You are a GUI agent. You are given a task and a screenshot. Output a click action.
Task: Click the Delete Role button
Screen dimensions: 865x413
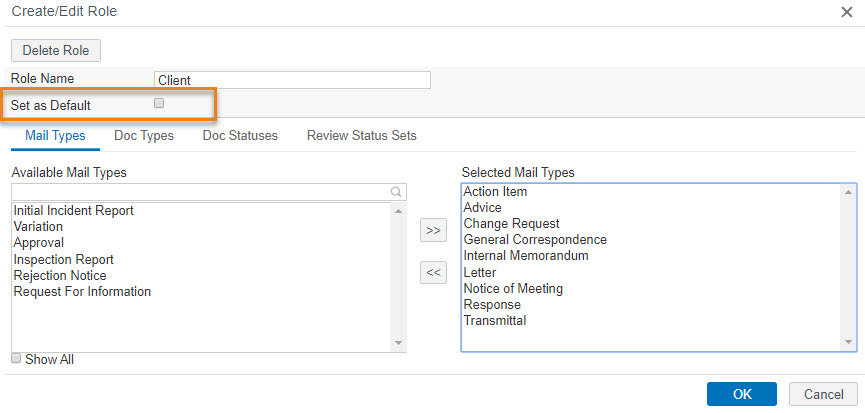click(56, 50)
